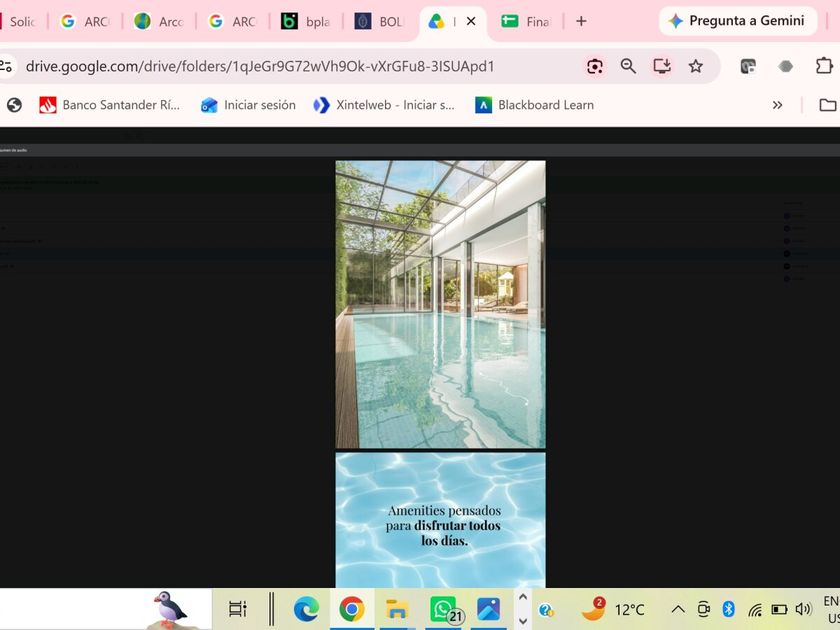Open the zoom magnifier icon in address bar
The image size is (840, 630).
coord(628,66)
